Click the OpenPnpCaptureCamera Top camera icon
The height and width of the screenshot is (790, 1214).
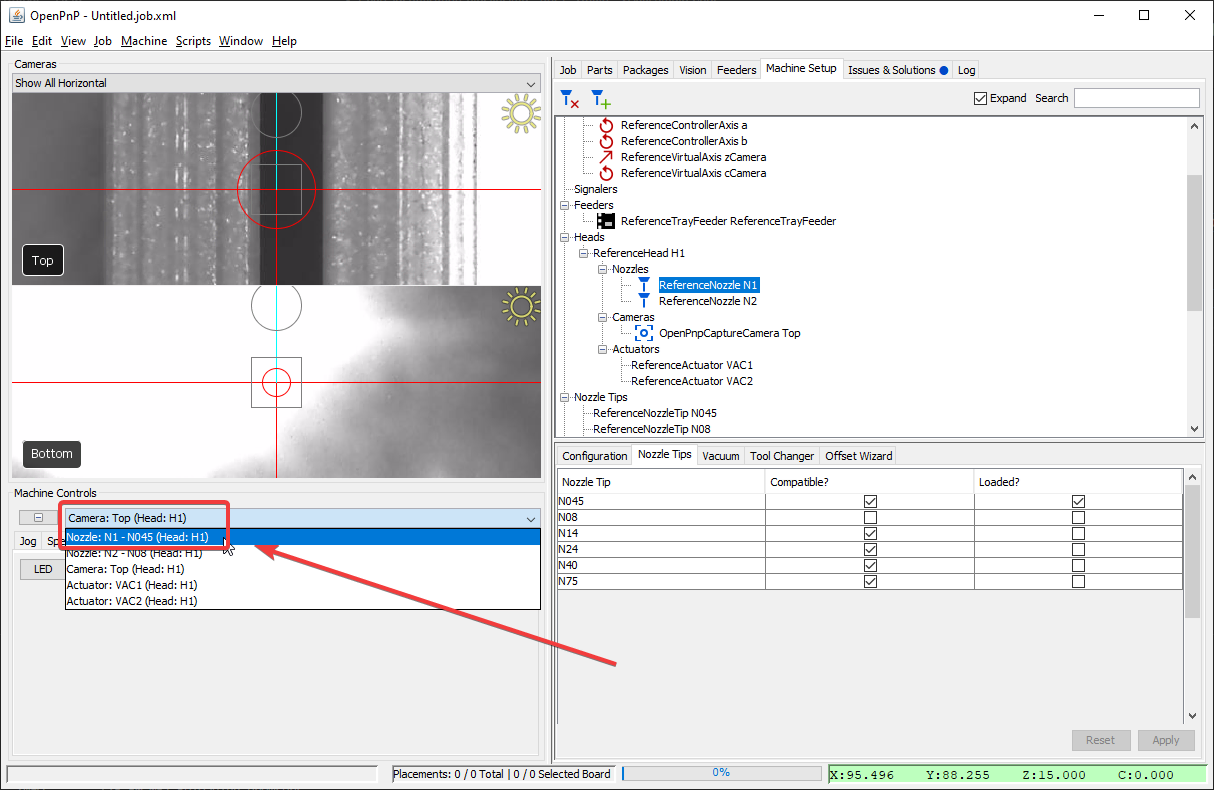click(x=644, y=333)
